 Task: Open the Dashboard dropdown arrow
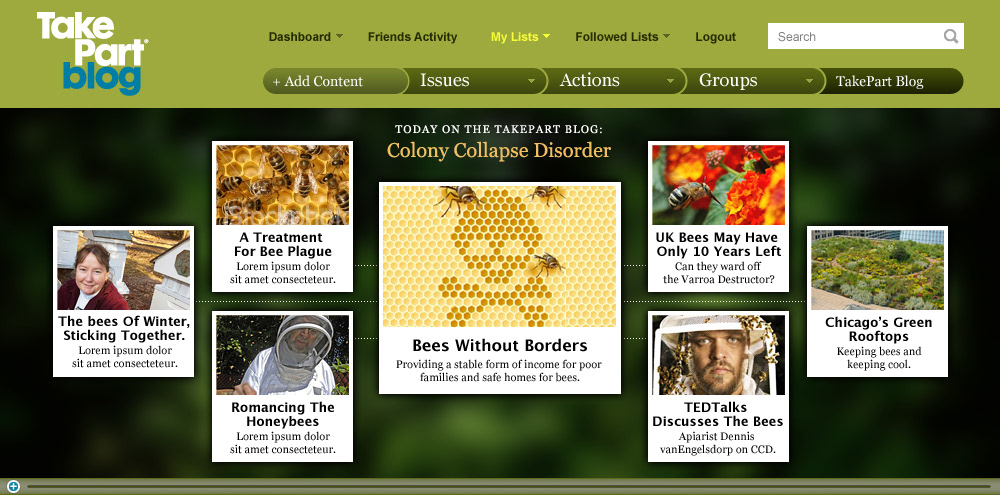pyautogui.click(x=339, y=36)
